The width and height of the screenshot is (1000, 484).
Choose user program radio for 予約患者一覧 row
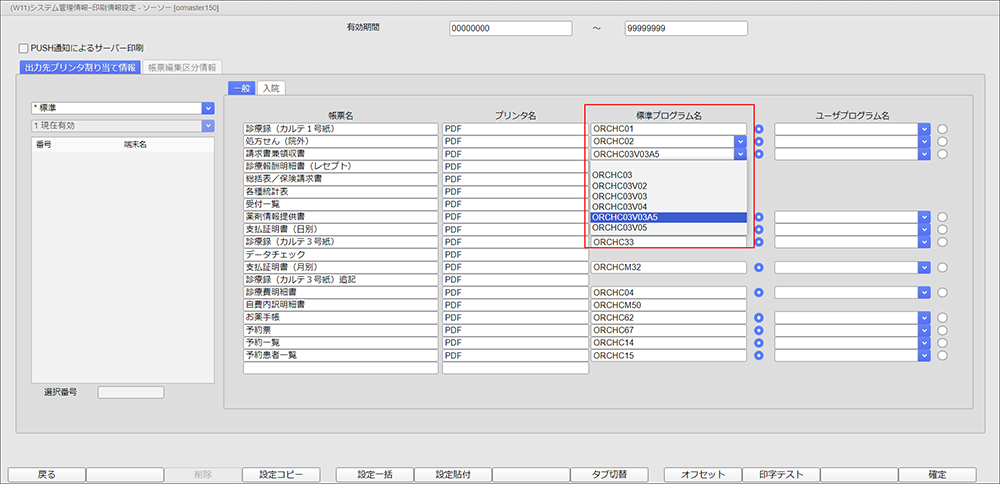pyautogui.click(x=942, y=356)
